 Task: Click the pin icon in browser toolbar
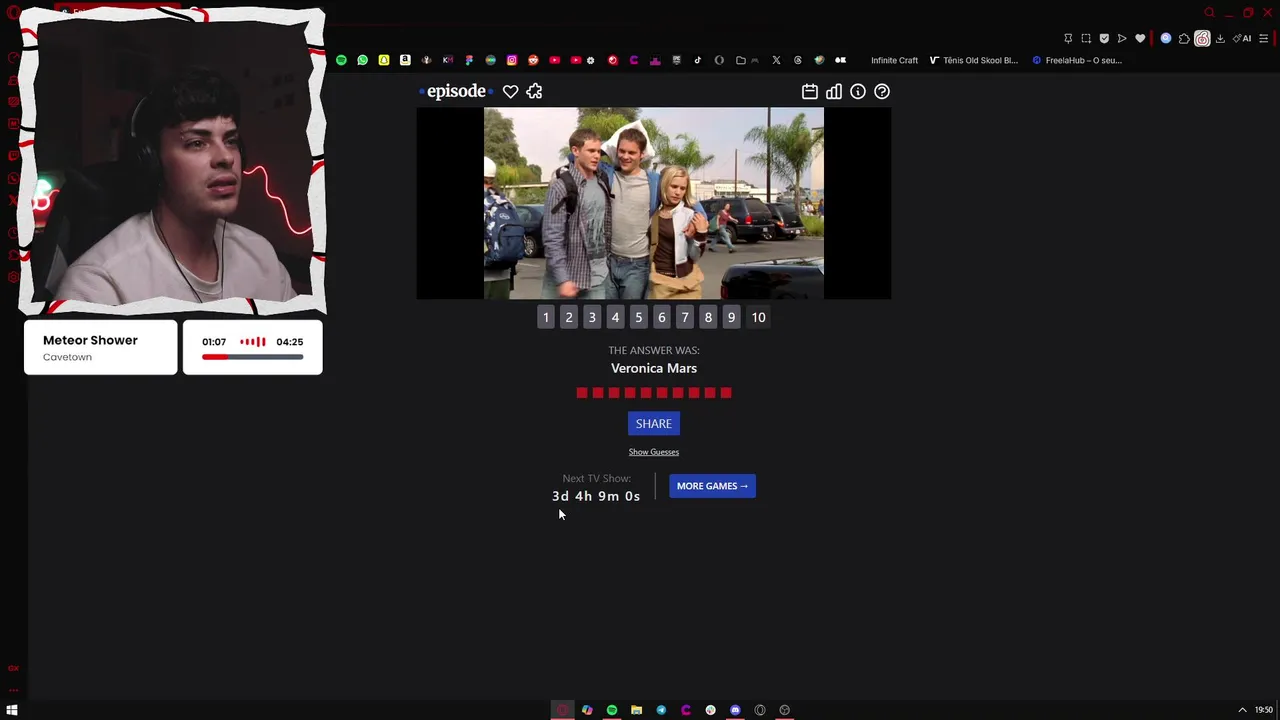[x=1068, y=38]
